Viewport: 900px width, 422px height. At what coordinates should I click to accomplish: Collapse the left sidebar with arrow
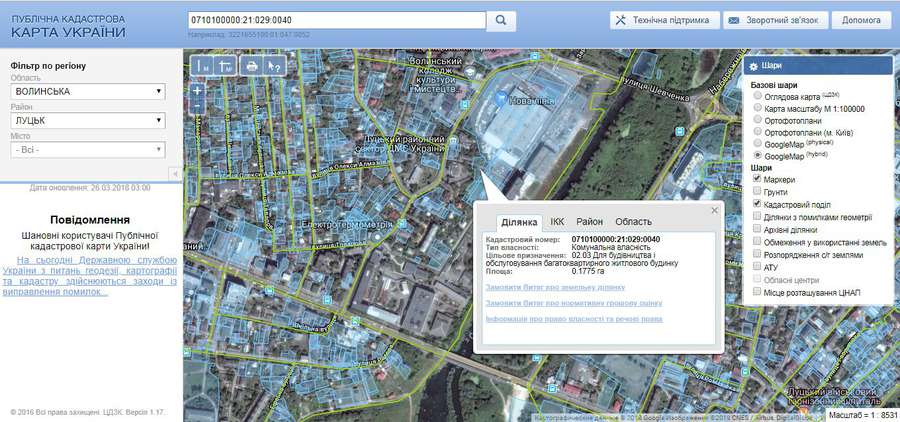click(x=175, y=174)
